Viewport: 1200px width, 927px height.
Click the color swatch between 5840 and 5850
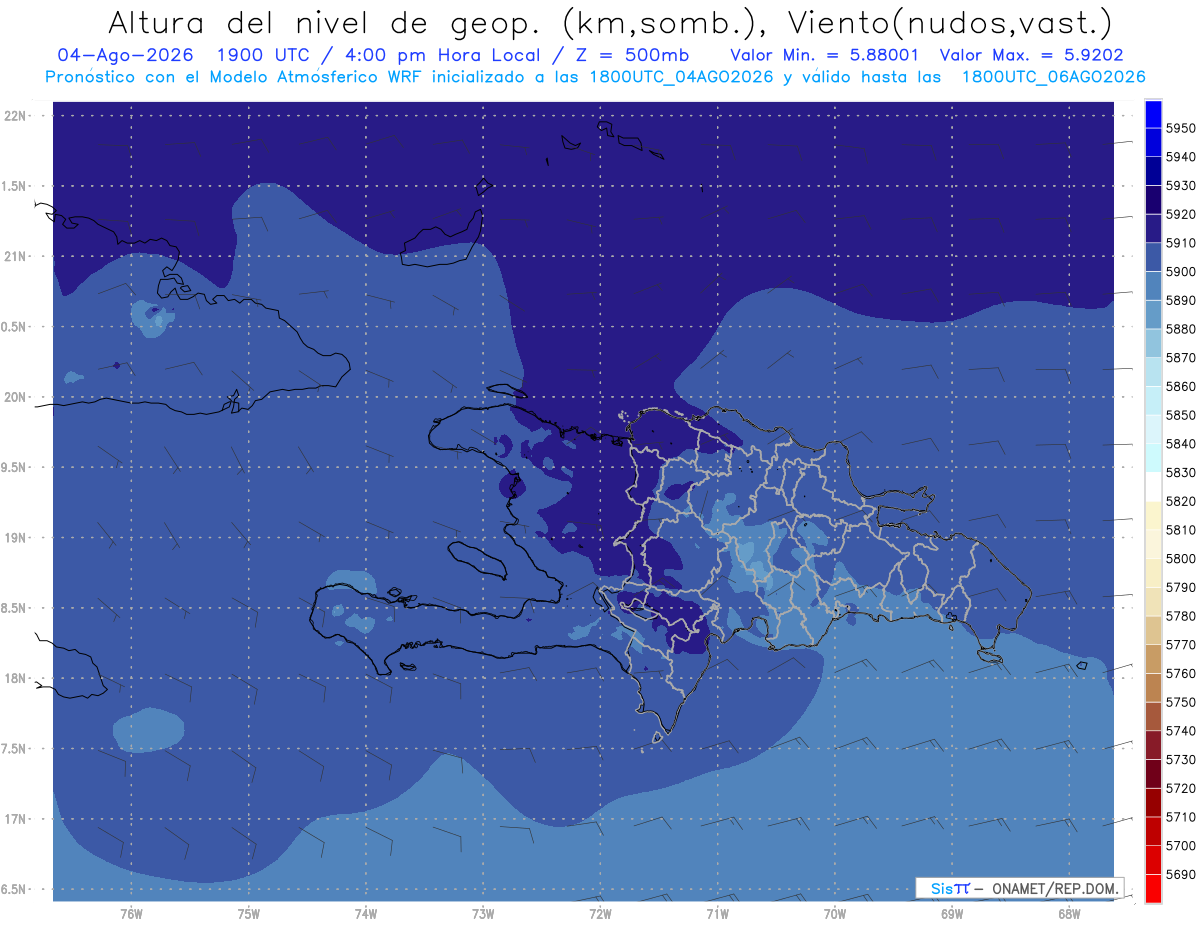1153,429
